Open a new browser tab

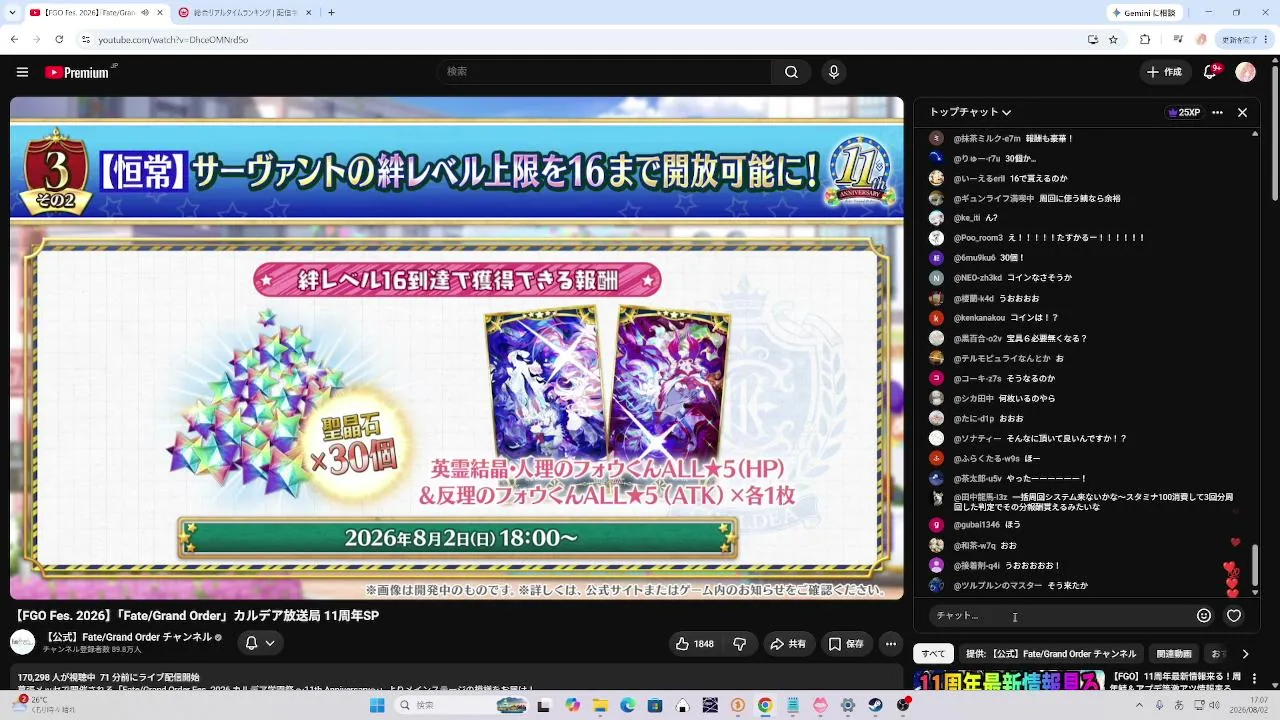(x=331, y=13)
